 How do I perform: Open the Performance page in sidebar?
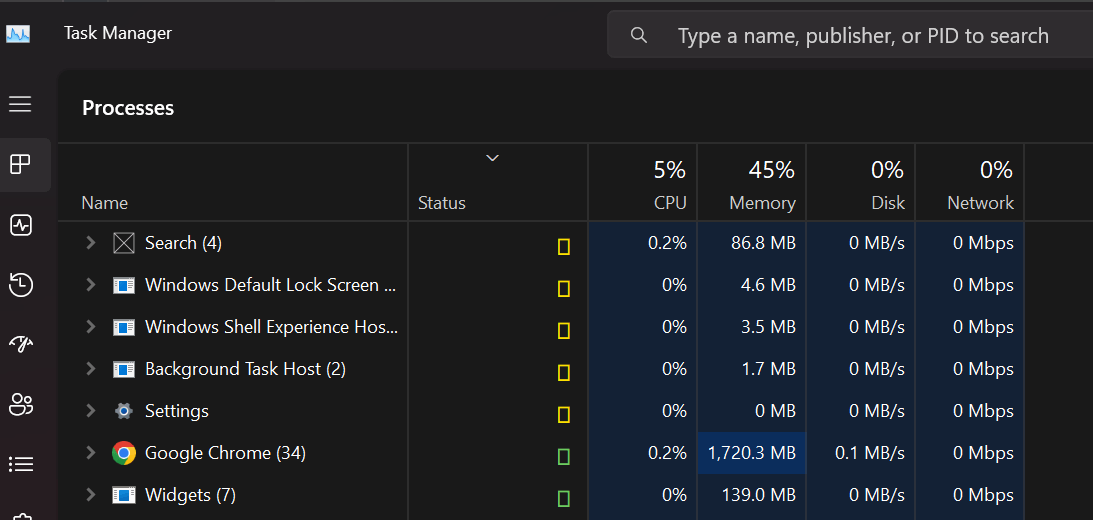coord(20,225)
